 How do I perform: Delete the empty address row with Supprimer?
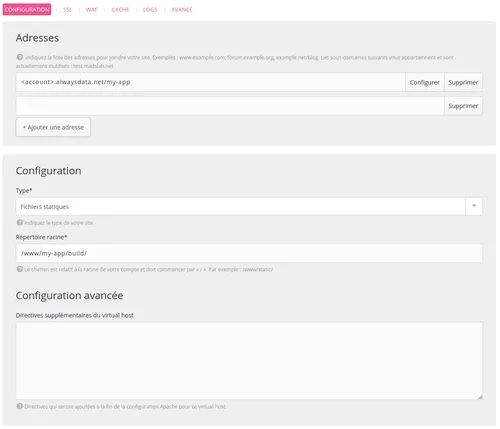pyautogui.click(x=463, y=106)
